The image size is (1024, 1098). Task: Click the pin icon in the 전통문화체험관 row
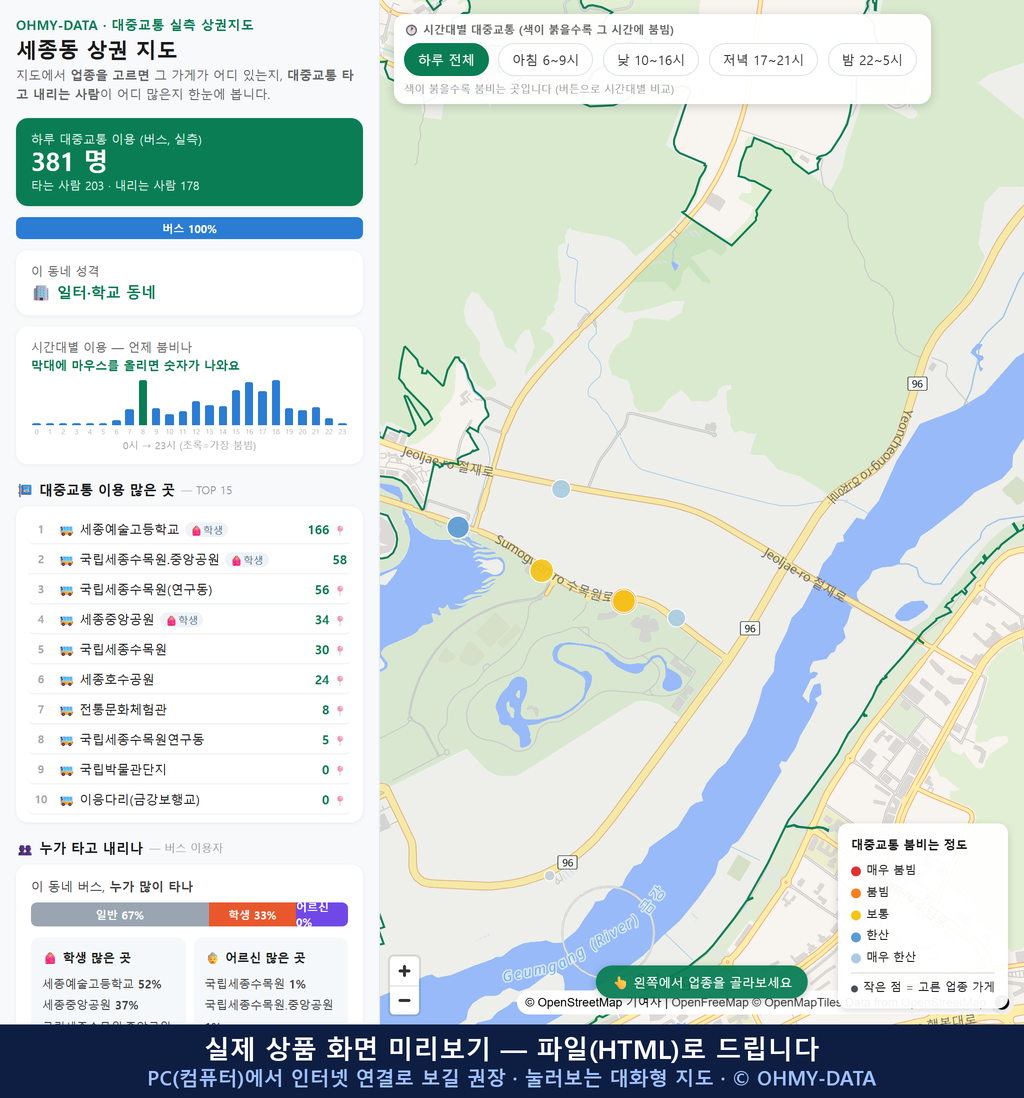[340, 710]
